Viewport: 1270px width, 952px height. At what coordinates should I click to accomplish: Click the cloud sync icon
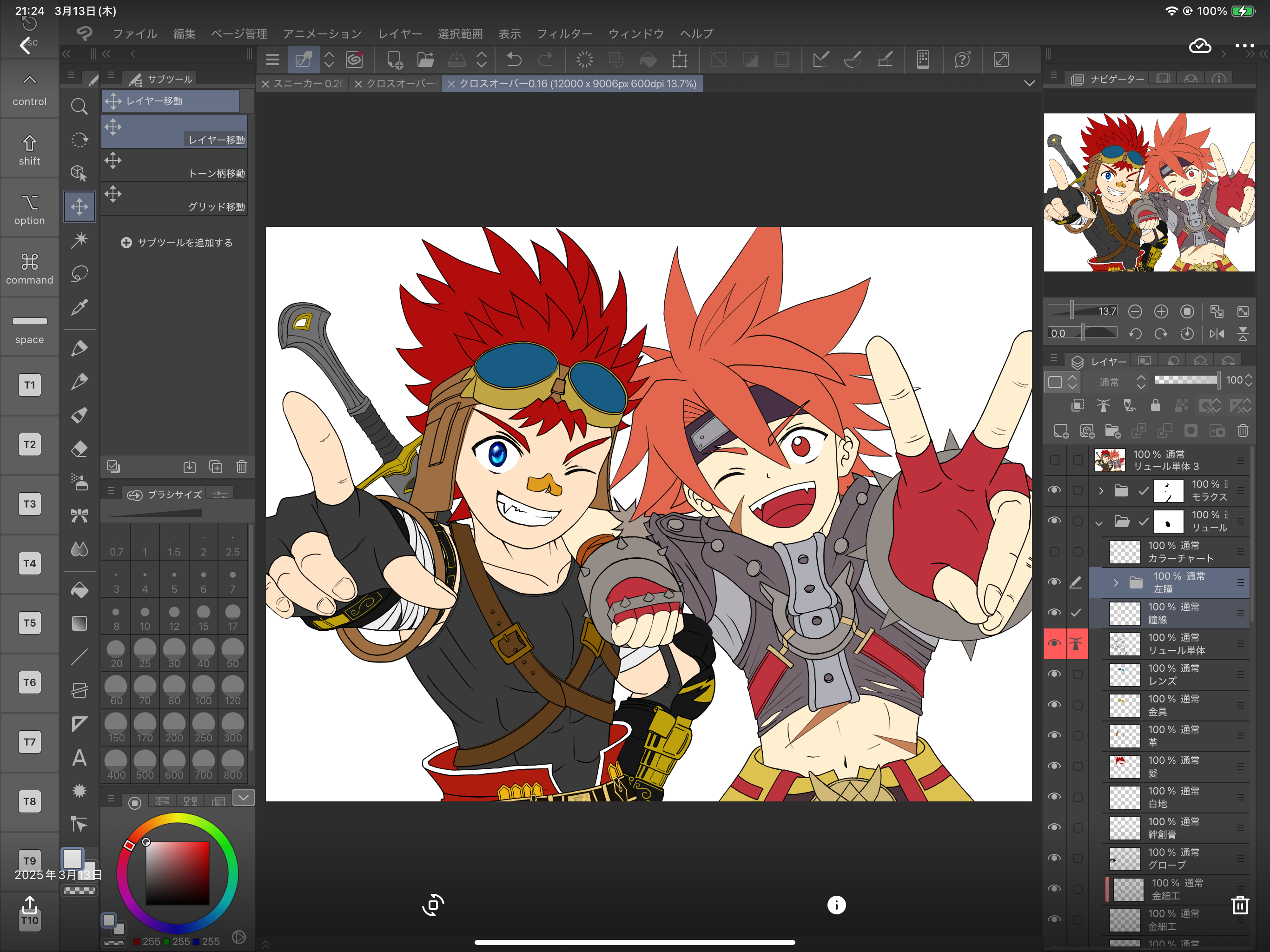(1200, 46)
